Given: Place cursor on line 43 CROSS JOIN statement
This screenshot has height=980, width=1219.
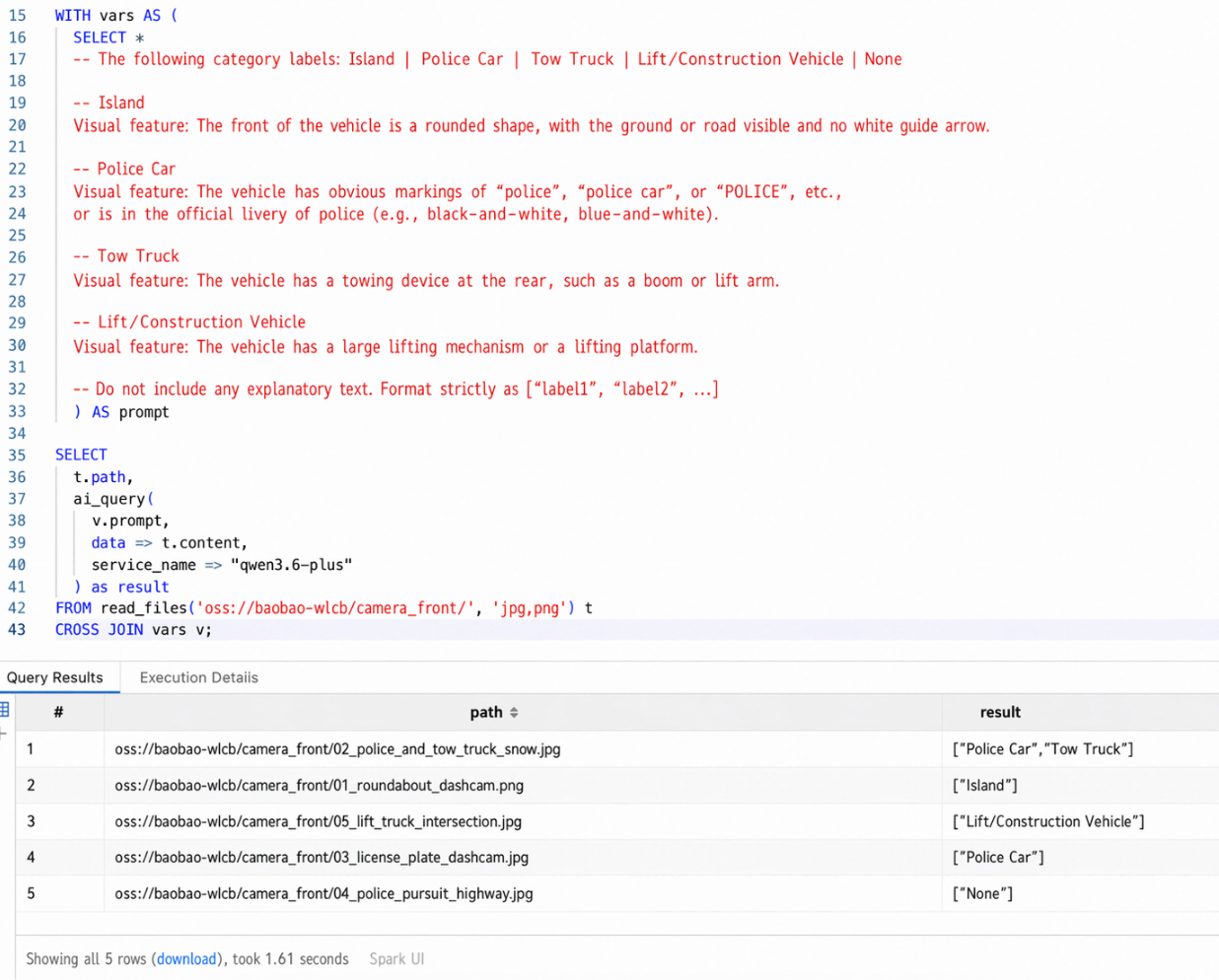Looking at the screenshot, I should click(133, 629).
